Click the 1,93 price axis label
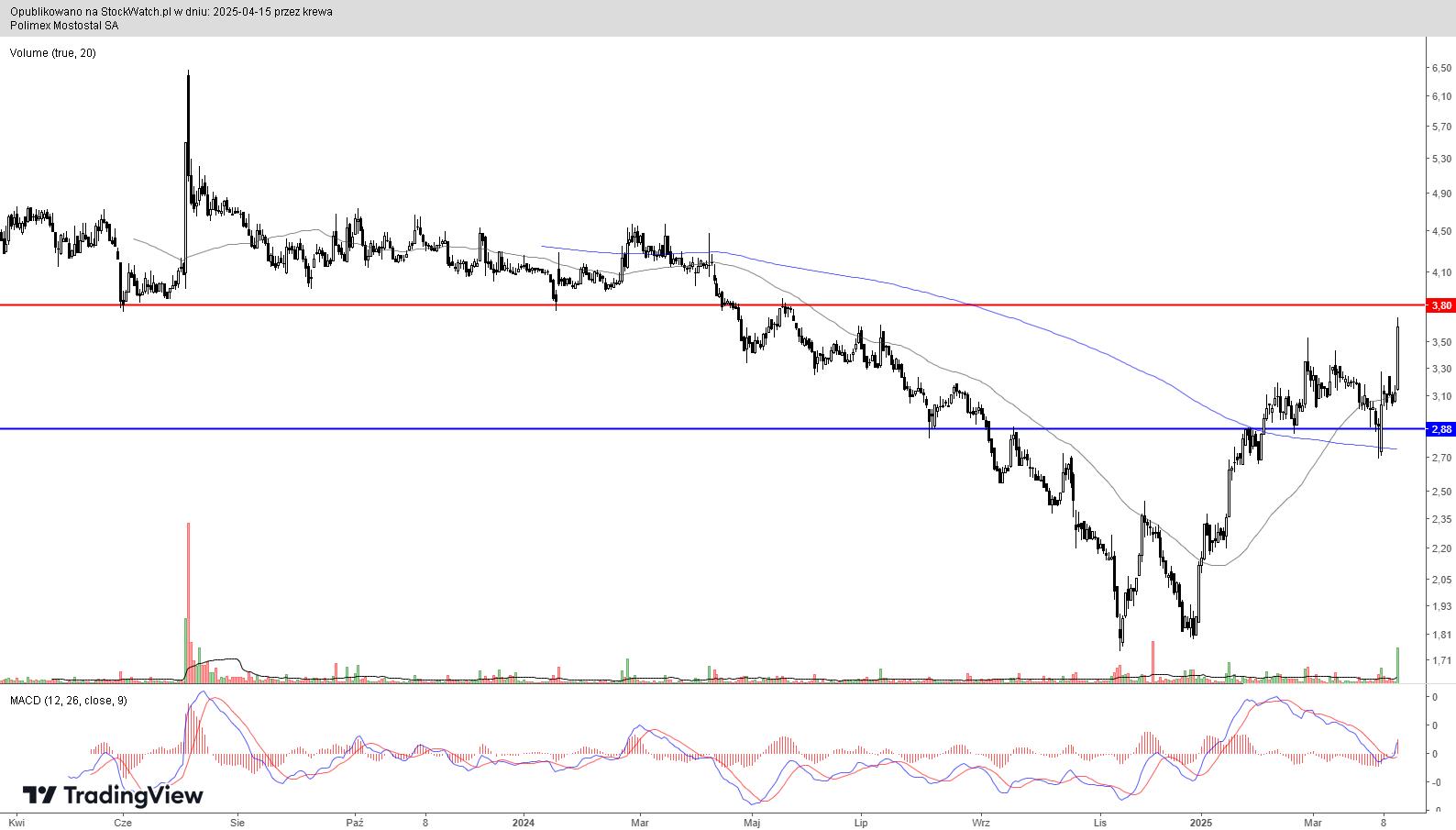 pos(1441,606)
